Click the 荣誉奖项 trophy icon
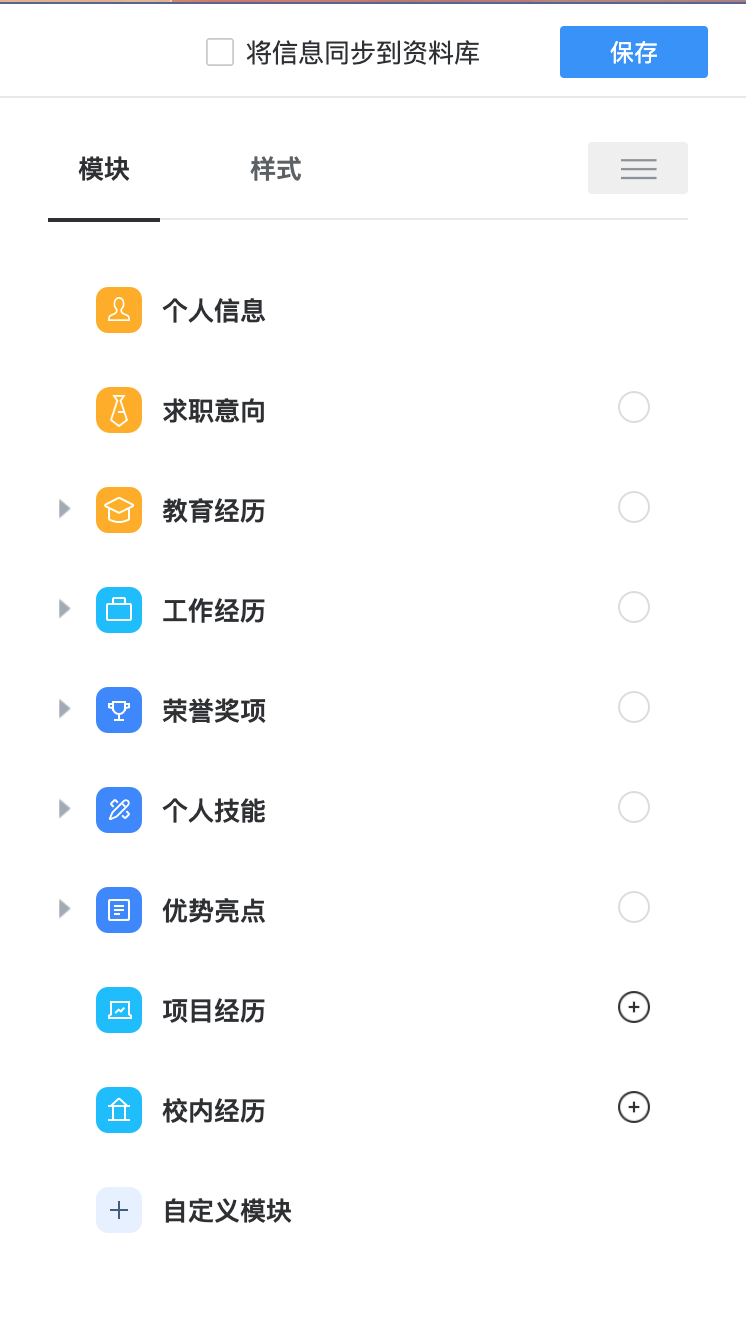 tap(119, 710)
